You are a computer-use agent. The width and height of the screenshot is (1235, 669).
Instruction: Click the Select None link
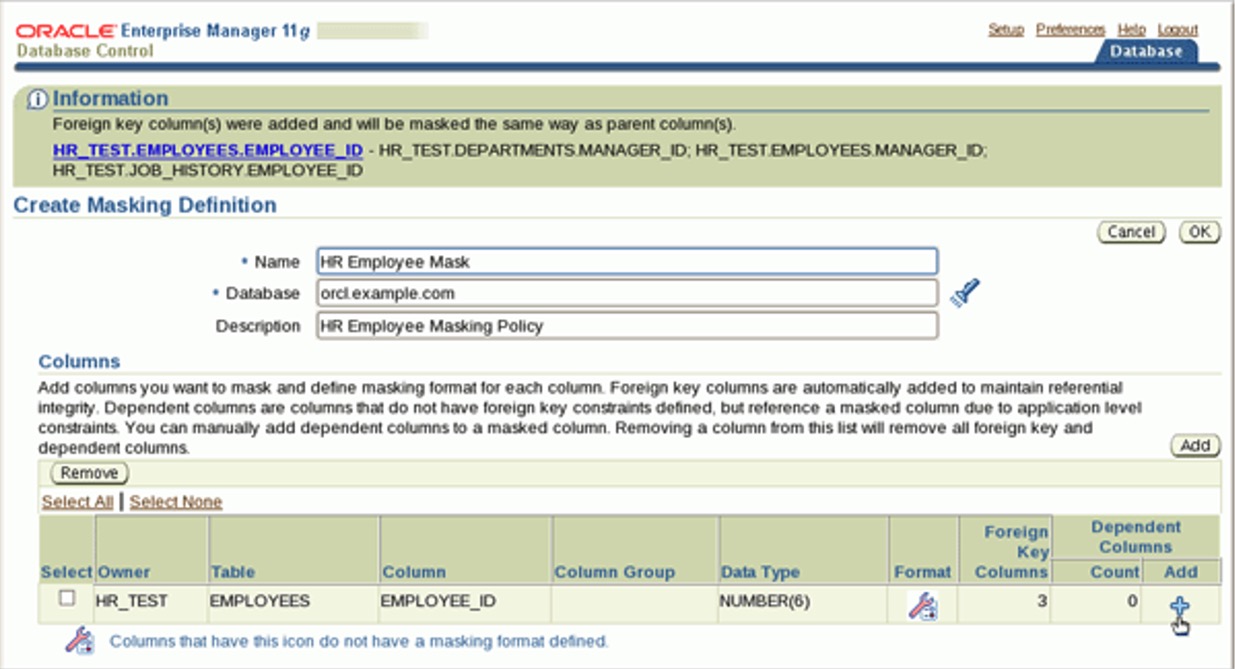pyautogui.click(x=176, y=502)
